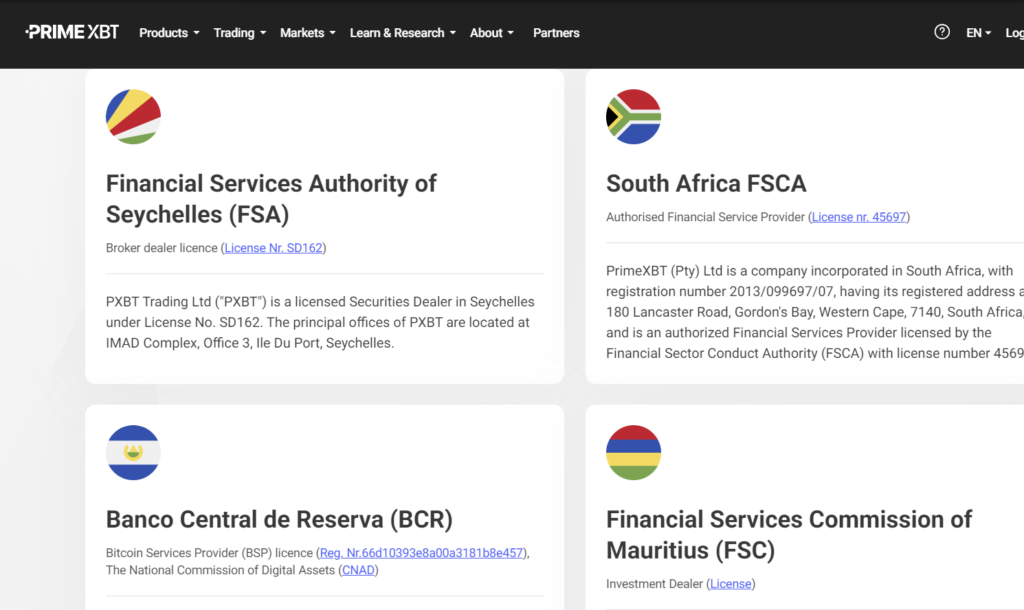Click the El Salvador flag icon
The width and height of the screenshot is (1024, 610).
click(133, 453)
